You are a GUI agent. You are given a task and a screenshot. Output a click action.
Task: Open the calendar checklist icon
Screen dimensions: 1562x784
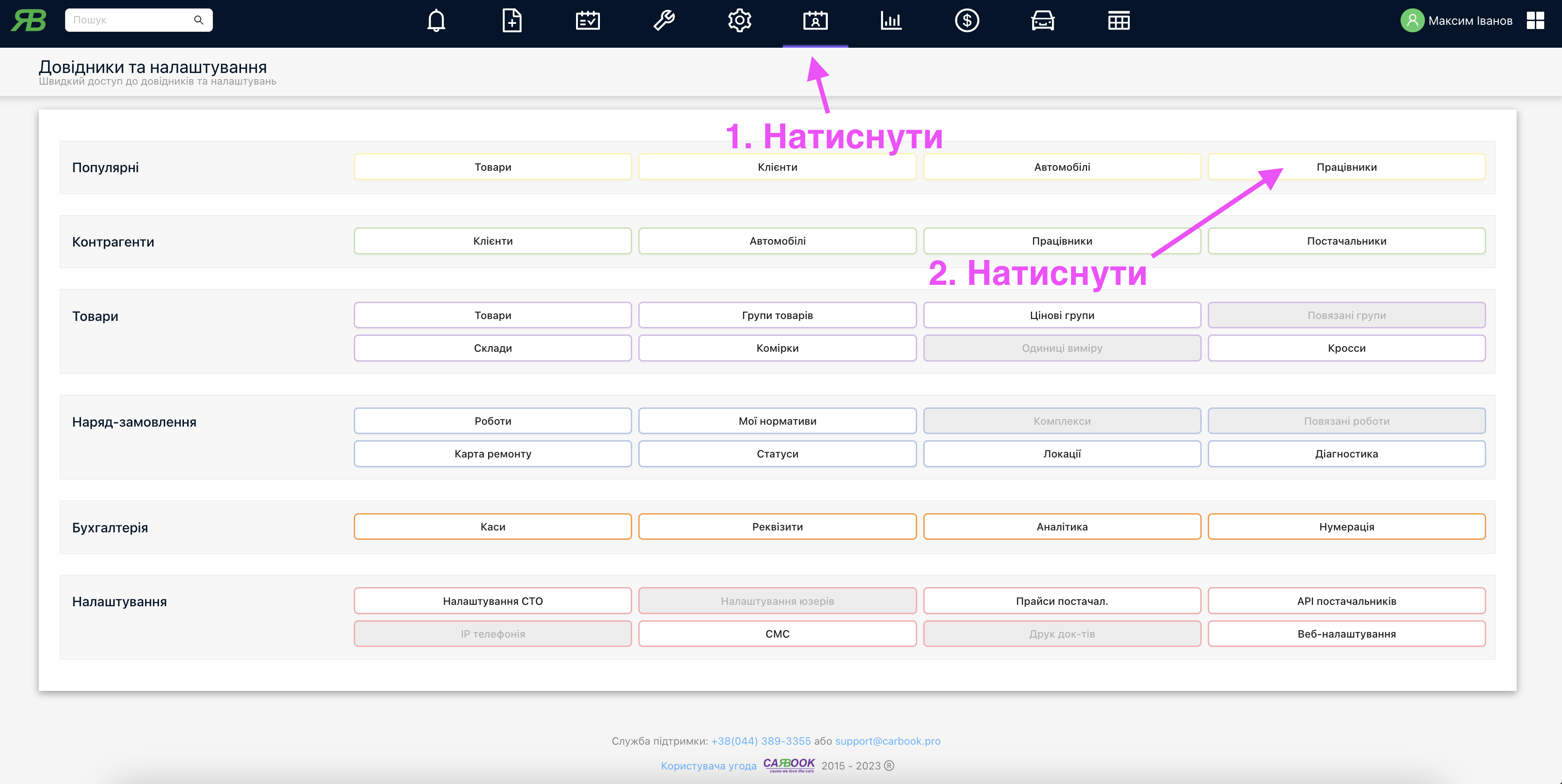(588, 21)
